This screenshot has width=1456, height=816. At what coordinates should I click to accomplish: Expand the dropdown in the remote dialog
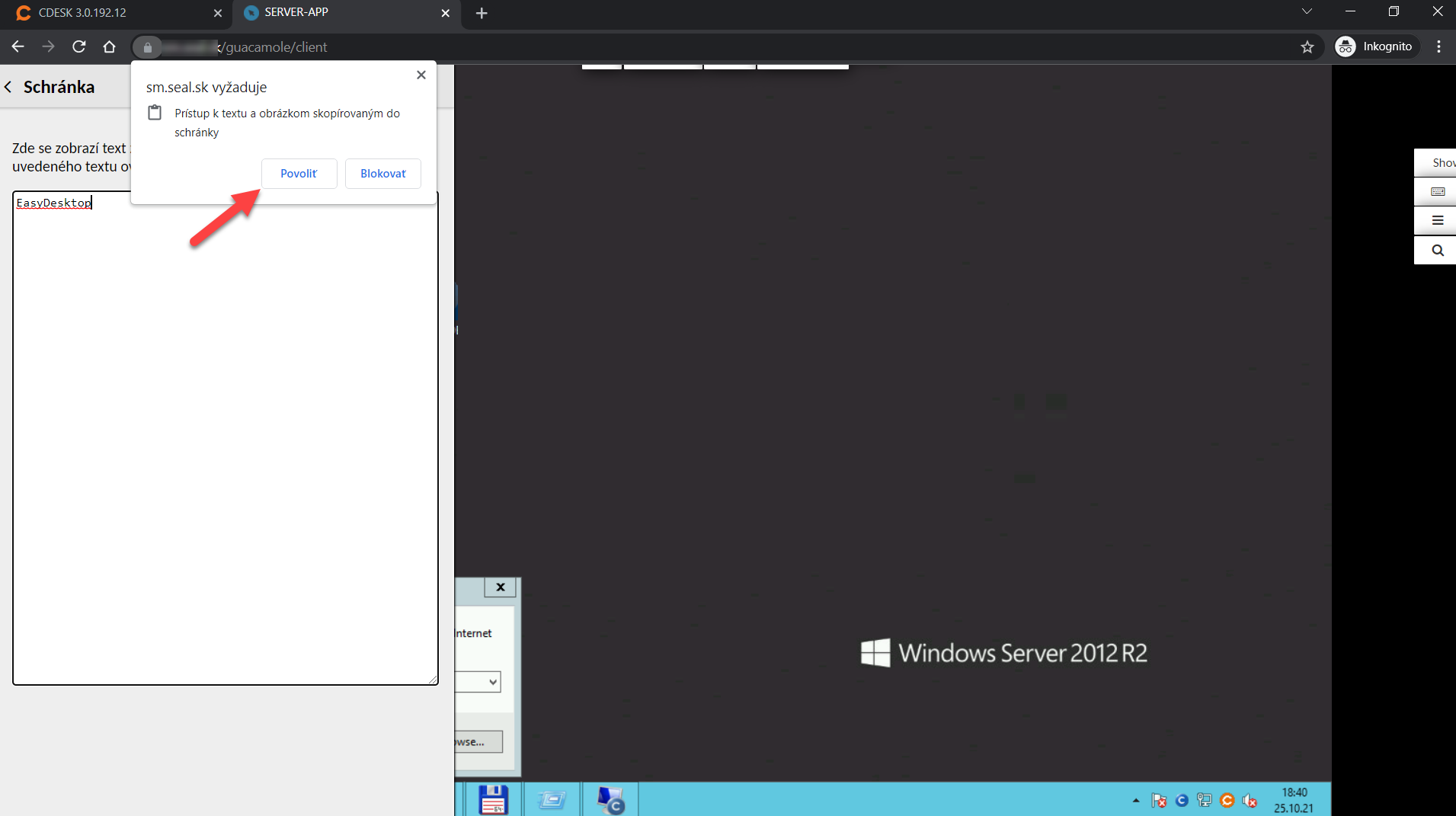493,682
